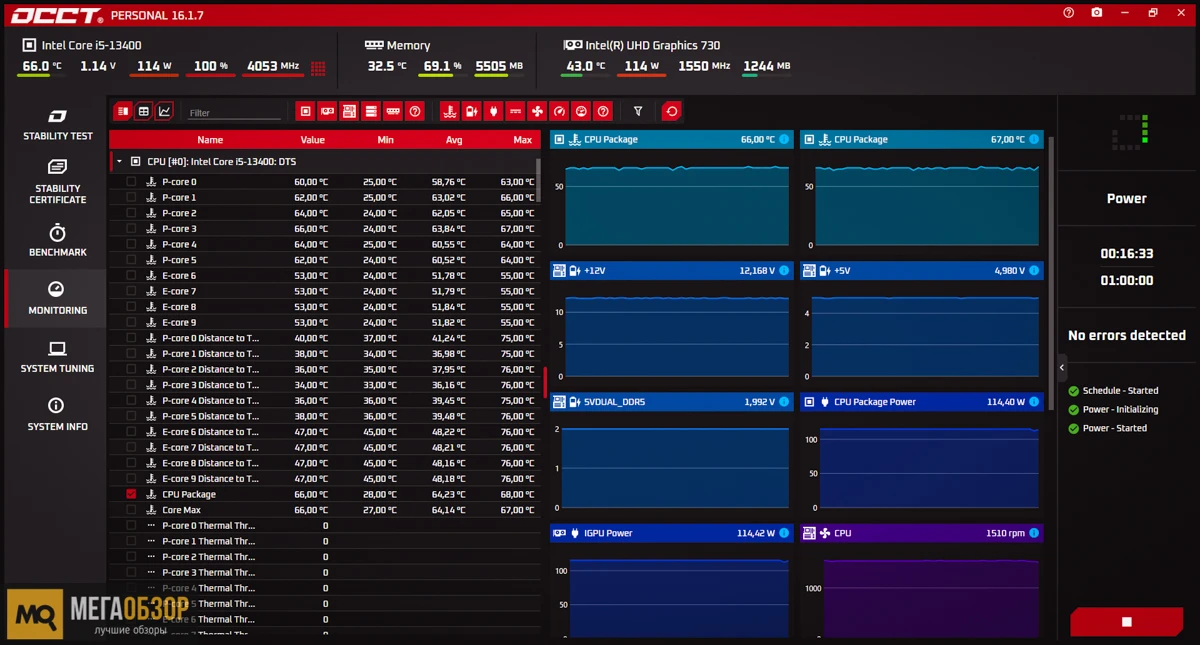Reset min/max values with the circular arrow icon

click(672, 111)
